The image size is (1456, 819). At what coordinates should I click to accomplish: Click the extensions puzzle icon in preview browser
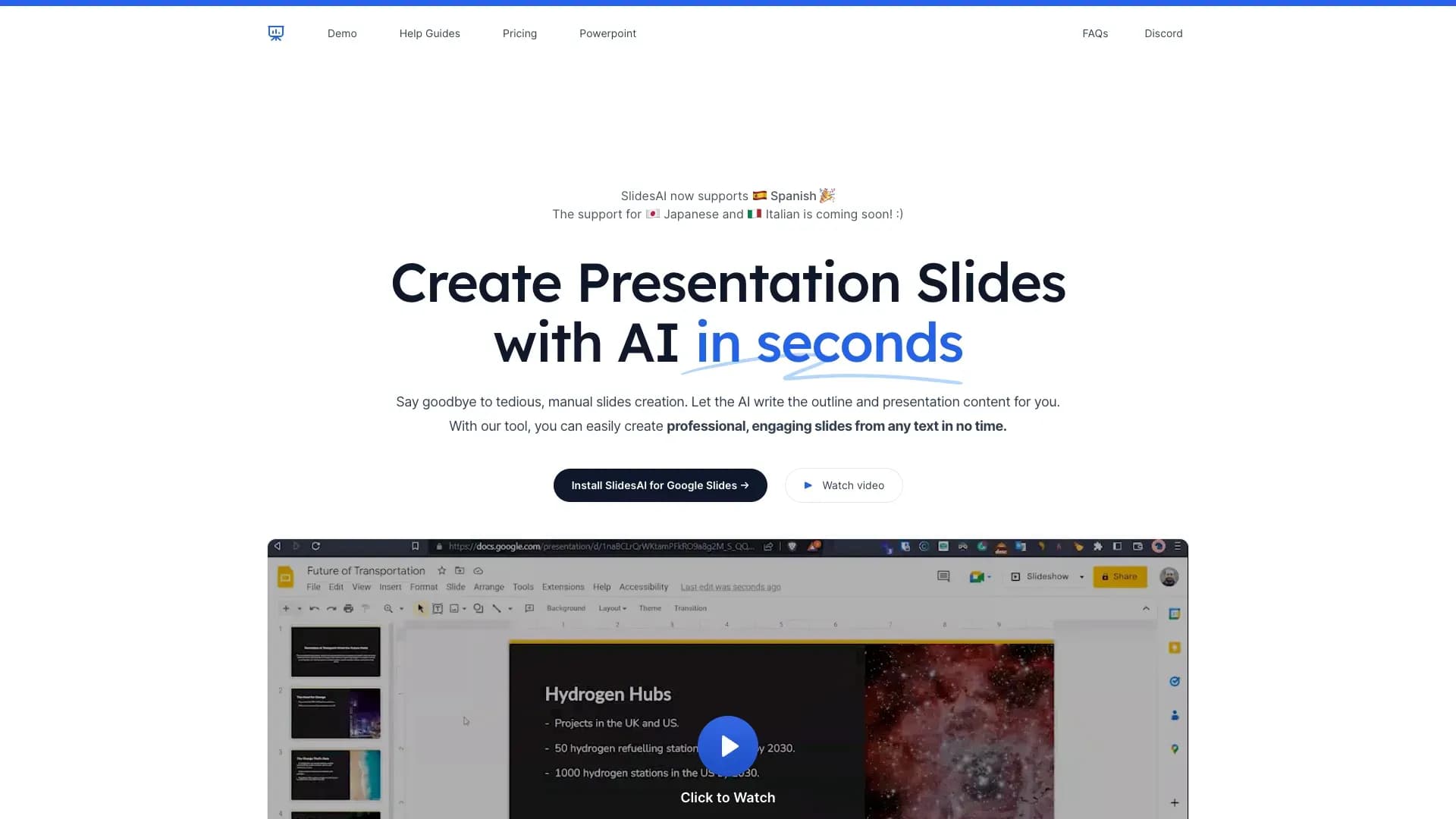1097,546
